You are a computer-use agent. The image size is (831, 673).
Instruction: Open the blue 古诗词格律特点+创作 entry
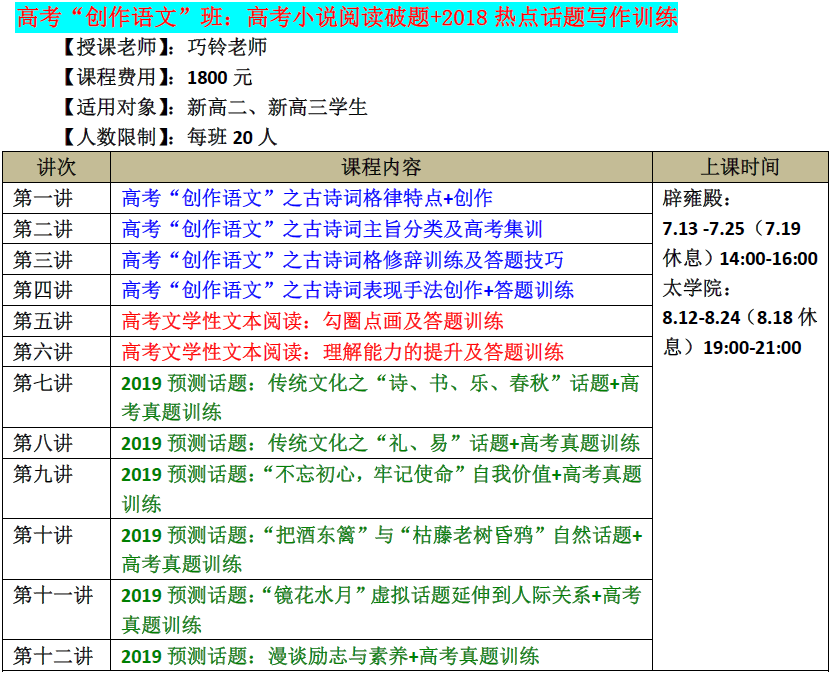tap(307, 199)
